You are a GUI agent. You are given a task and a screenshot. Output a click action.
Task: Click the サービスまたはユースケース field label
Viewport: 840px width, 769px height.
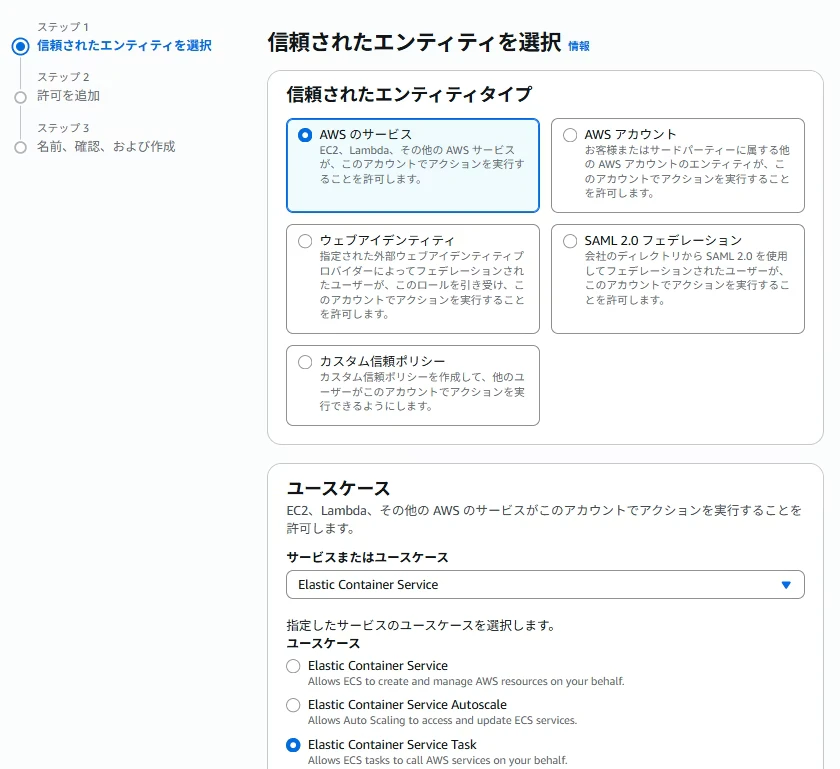click(368, 557)
